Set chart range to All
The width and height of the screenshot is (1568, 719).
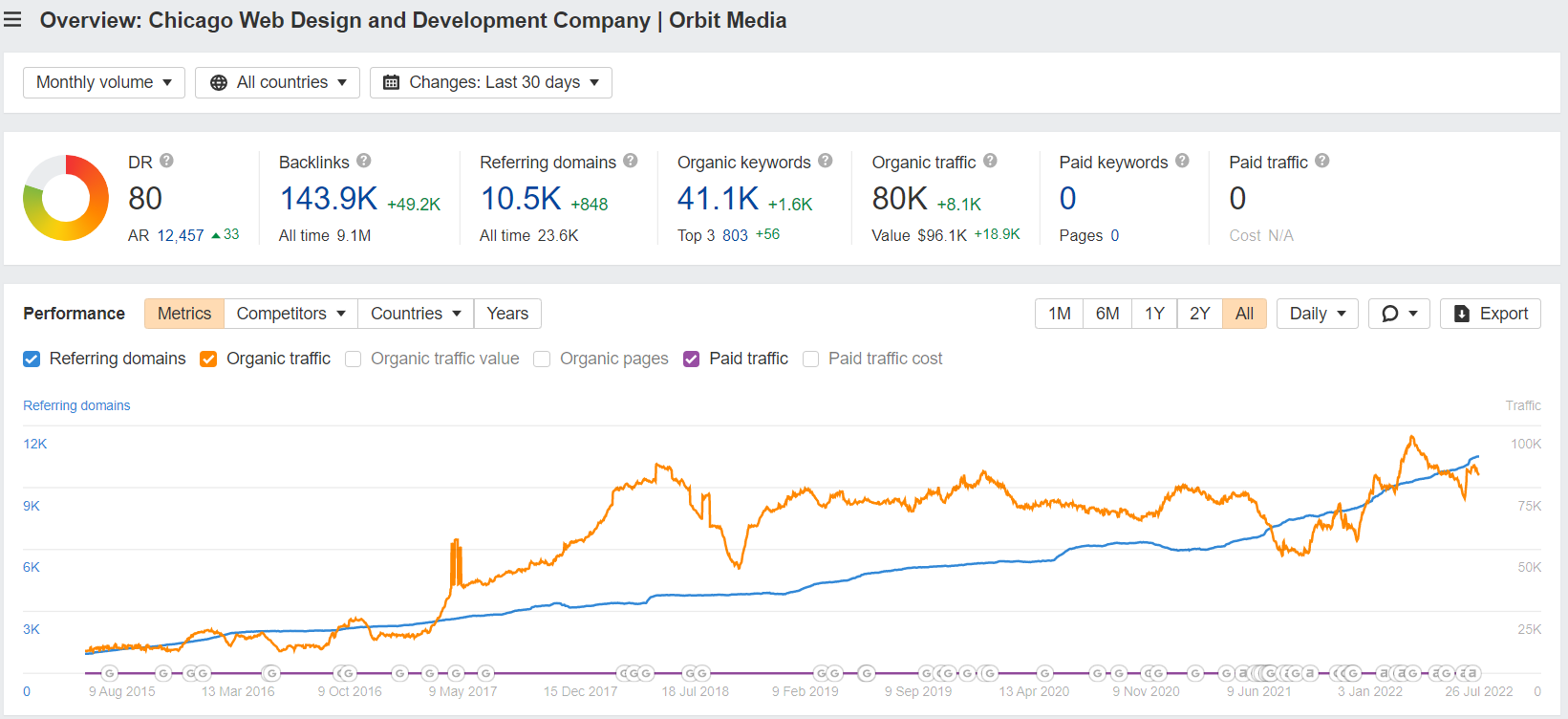(1244, 314)
